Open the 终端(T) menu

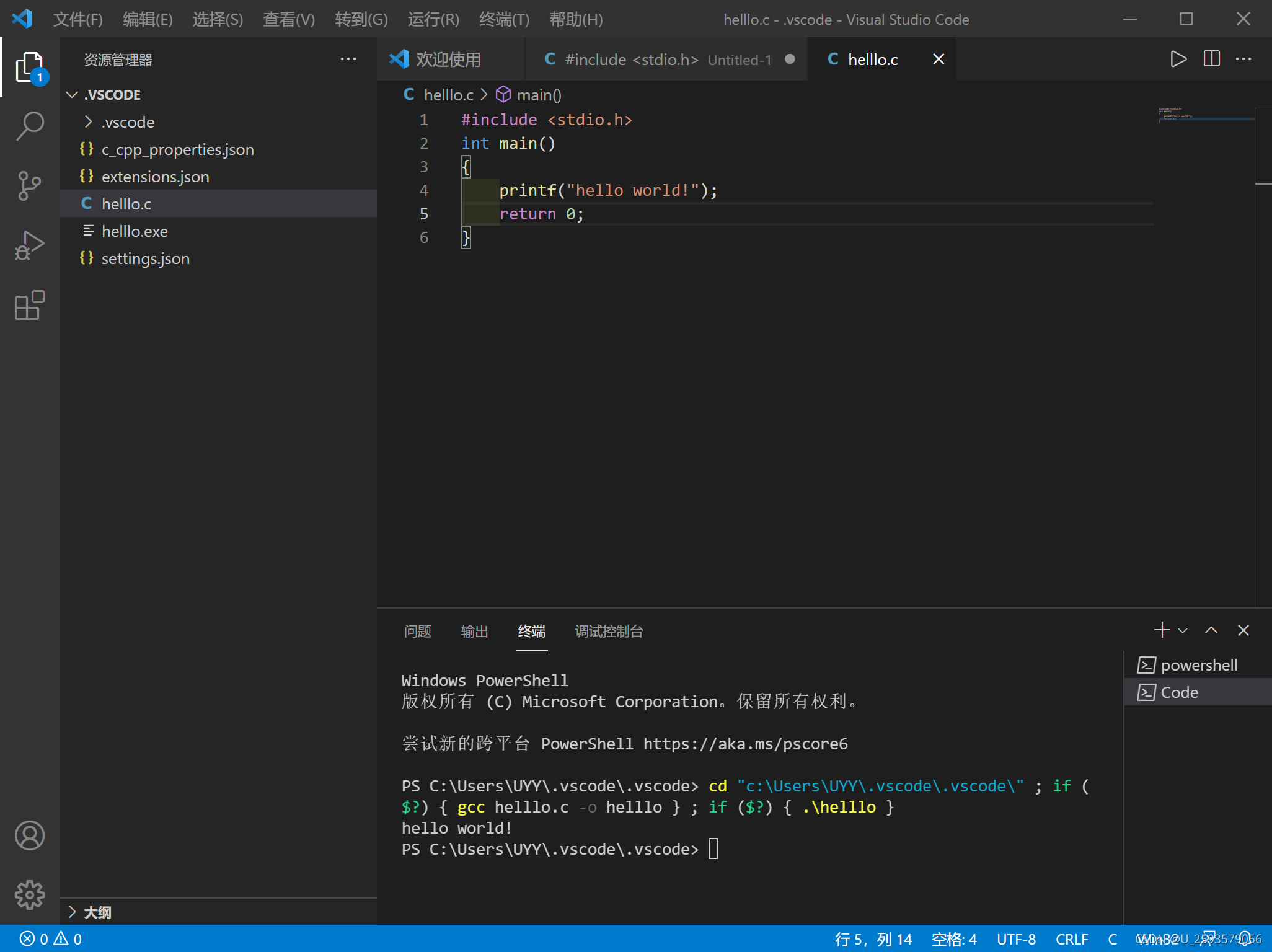coord(504,19)
